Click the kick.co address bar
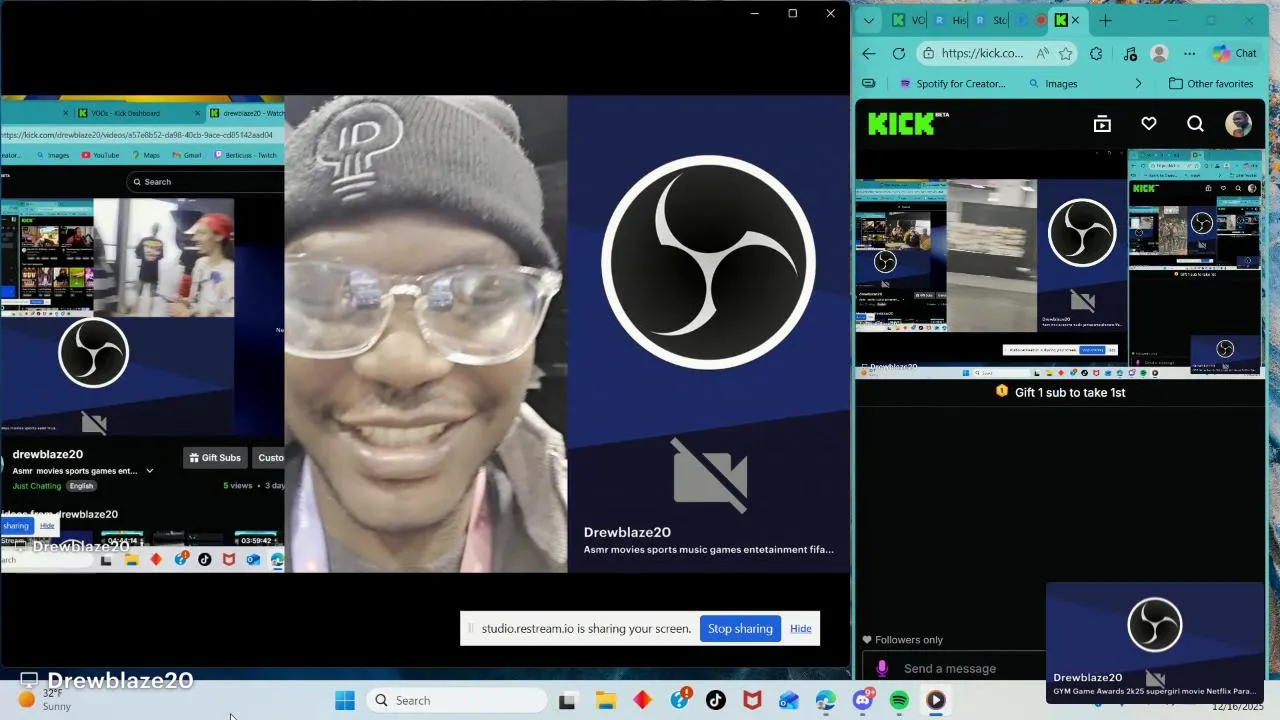1280x720 pixels. click(x=982, y=54)
